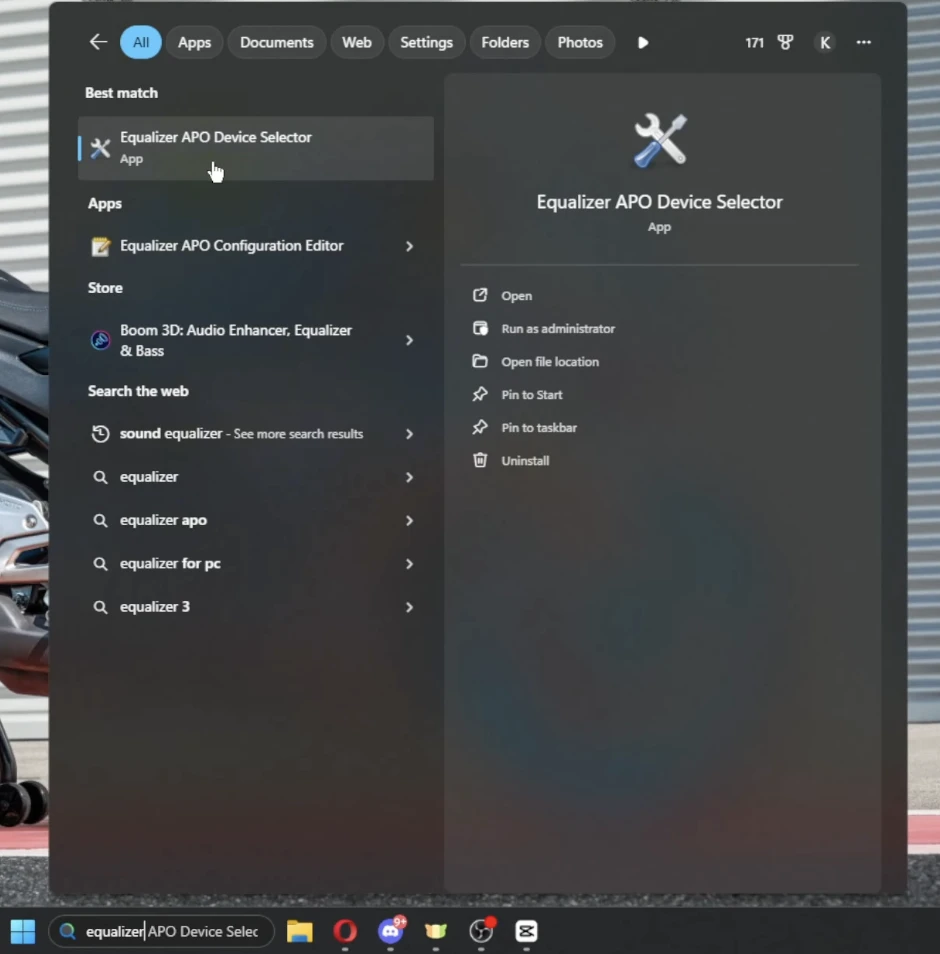The image size is (940, 954).
Task: Switch to the Apps filter tab
Action: tap(194, 43)
